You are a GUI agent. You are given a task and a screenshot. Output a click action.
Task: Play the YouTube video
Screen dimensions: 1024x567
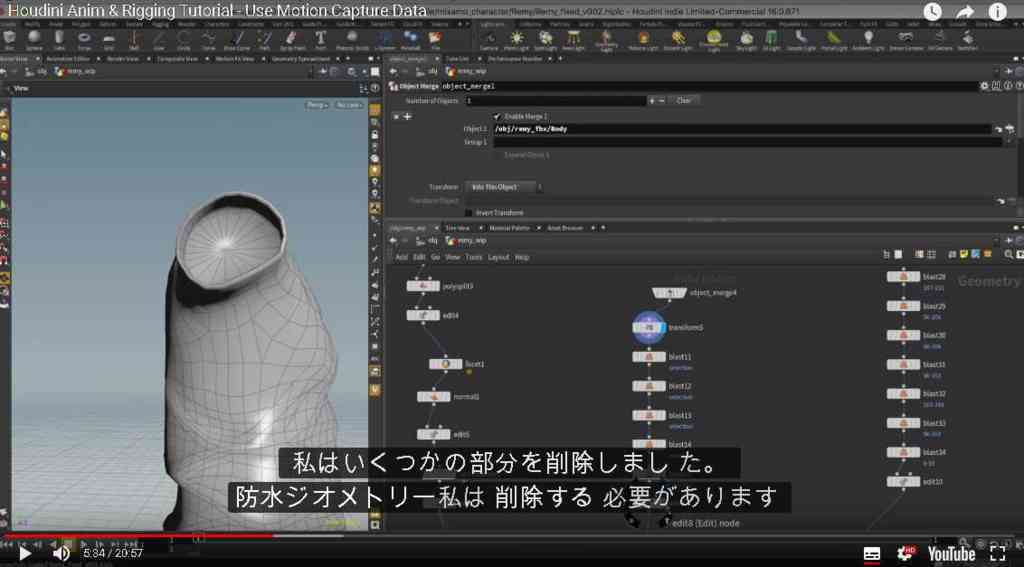click(x=25, y=554)
